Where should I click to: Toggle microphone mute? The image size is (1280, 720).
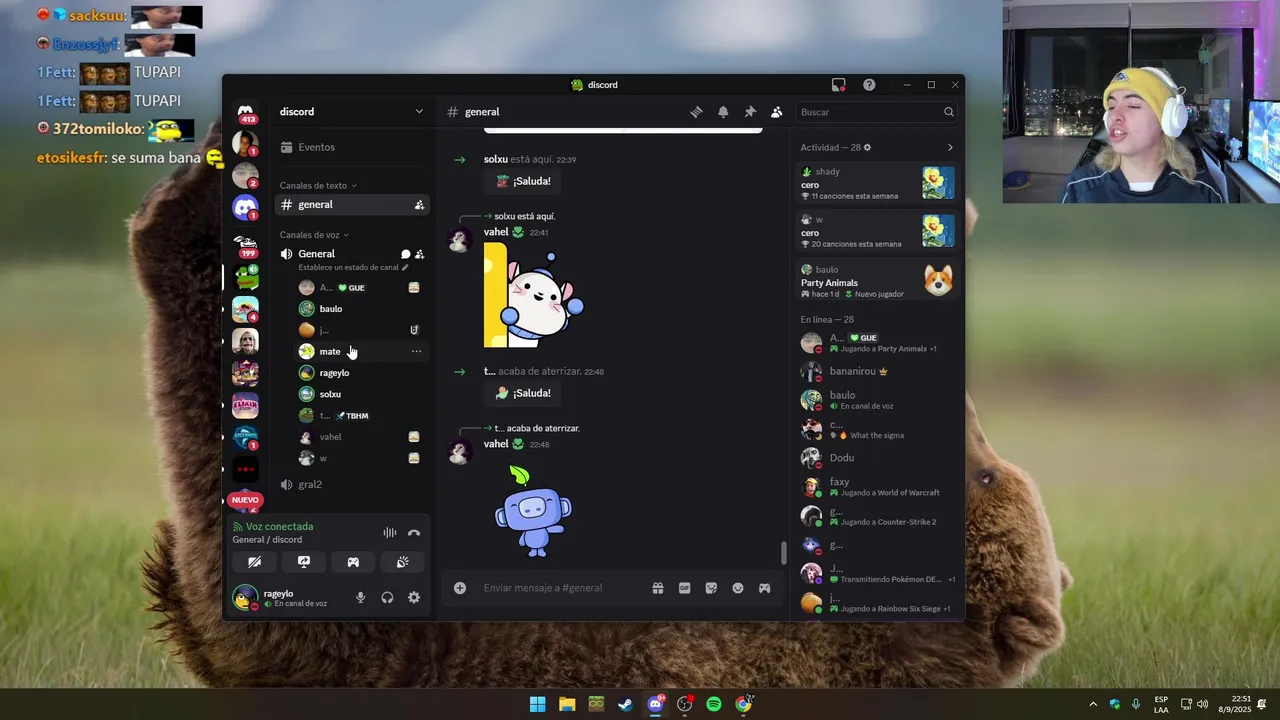pos(360,598)
